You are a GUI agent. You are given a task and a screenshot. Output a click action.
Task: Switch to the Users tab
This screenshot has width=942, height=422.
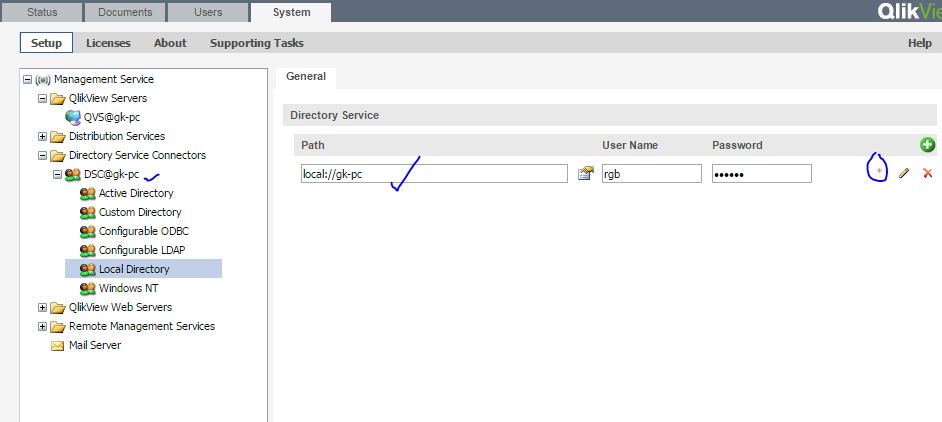[208, 12]
